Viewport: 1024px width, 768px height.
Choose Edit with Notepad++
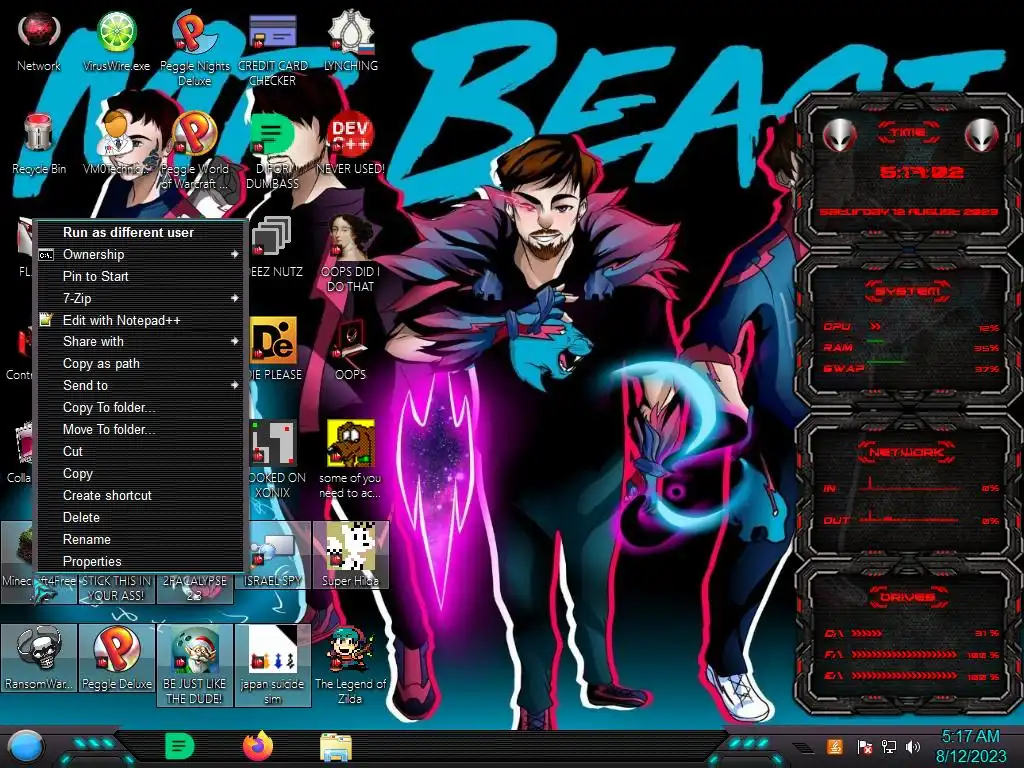[140, 320]
